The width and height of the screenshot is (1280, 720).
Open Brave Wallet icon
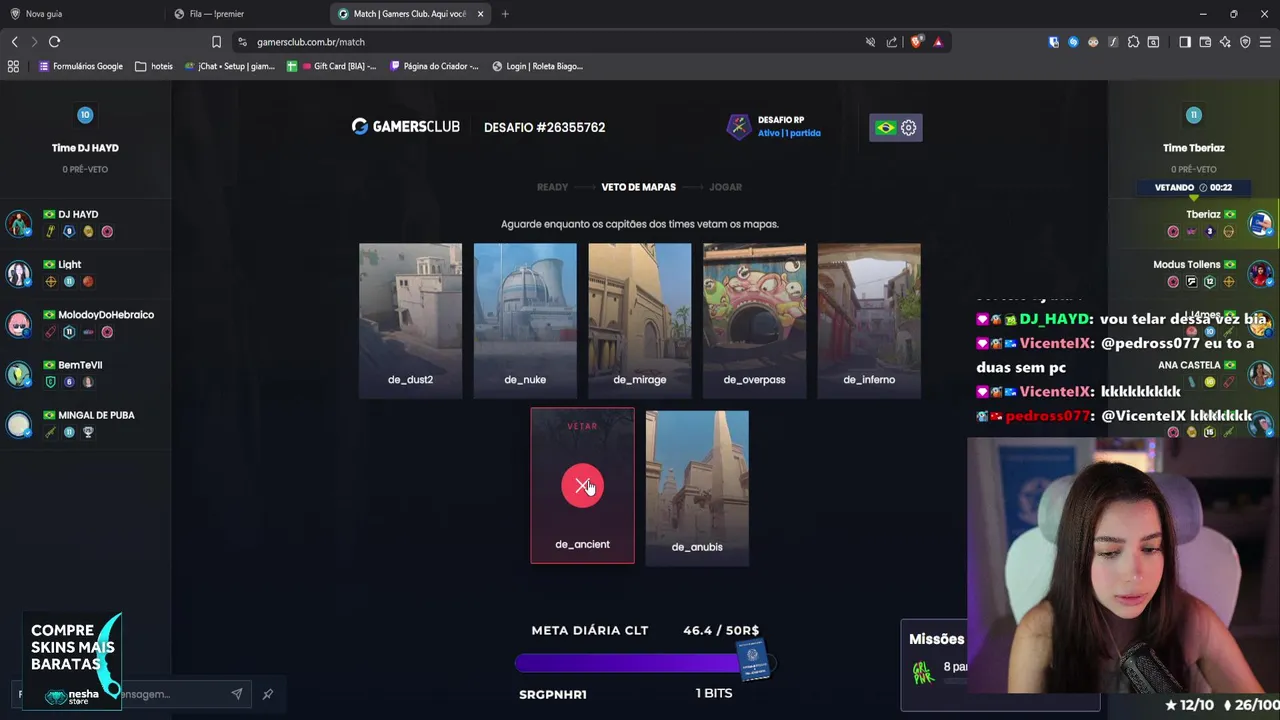1205,42
